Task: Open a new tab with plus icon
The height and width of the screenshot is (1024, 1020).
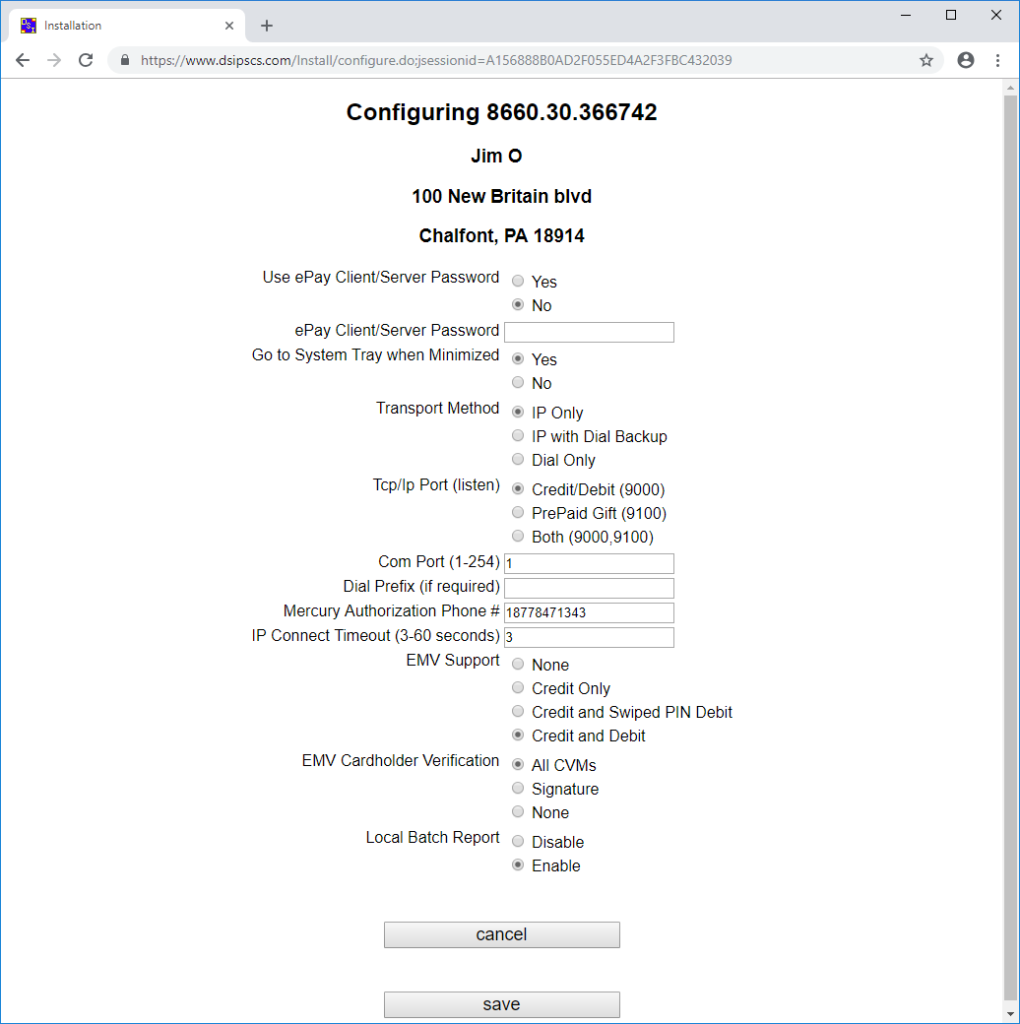Action: pyautogui.click(x=266, y=25)
